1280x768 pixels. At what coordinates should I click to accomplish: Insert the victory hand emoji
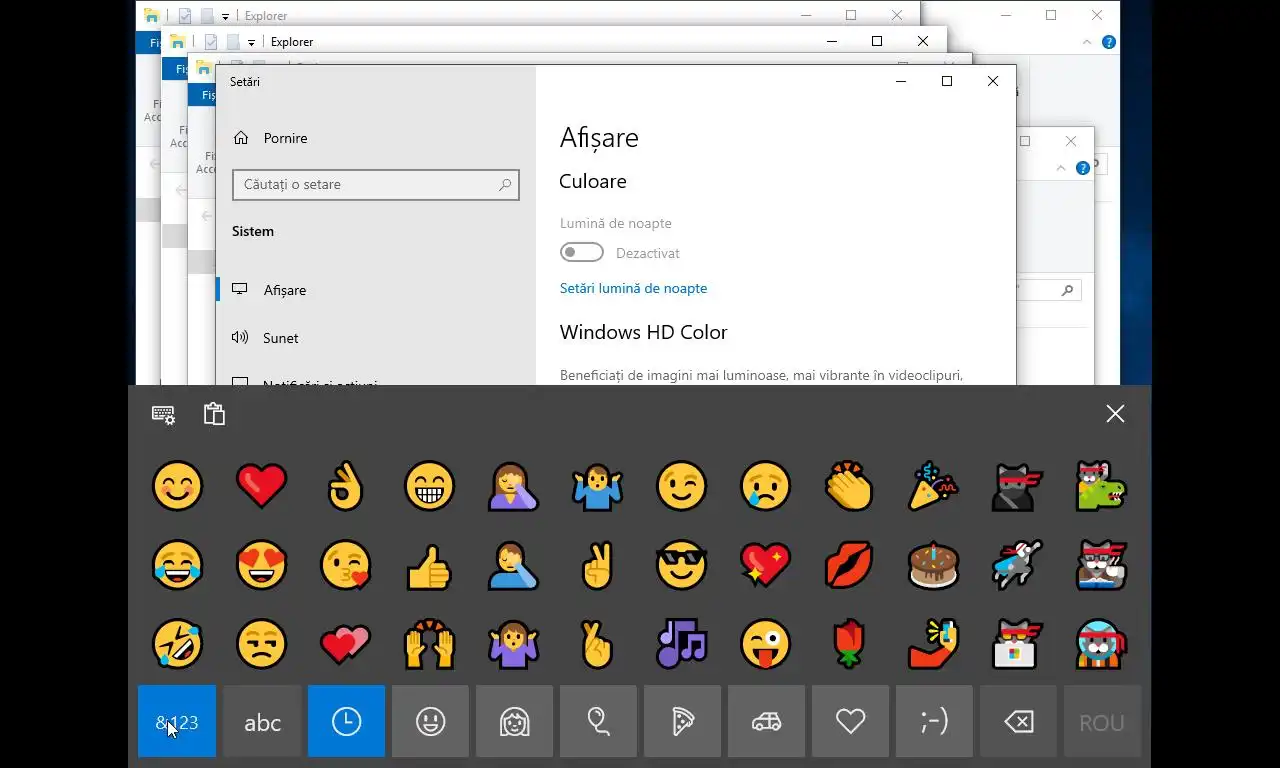pyautogui.click(x=597, y=565)
